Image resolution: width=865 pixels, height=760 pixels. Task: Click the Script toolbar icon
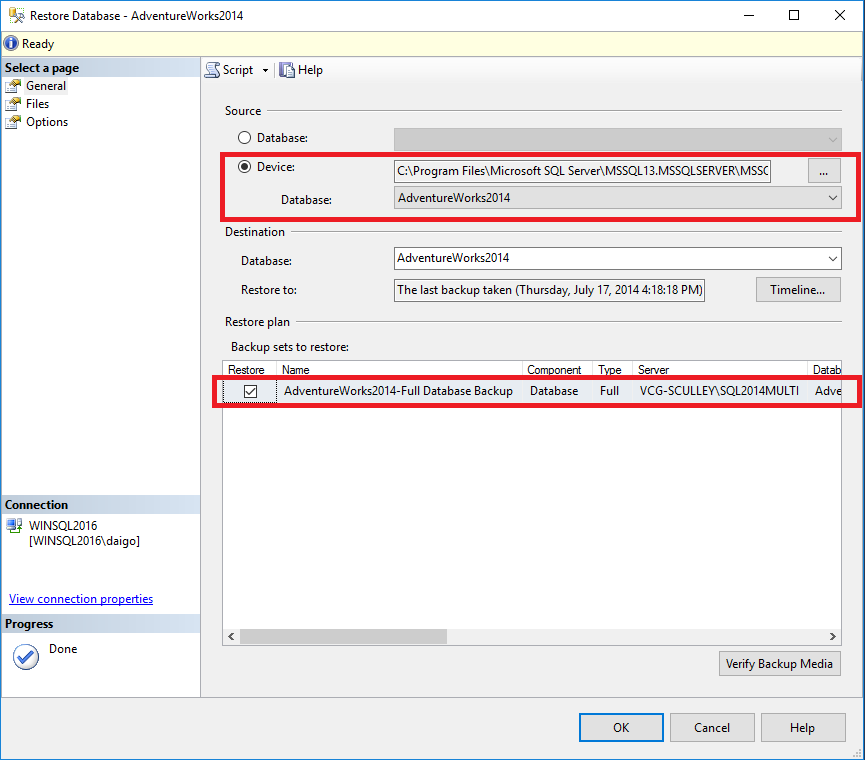click(212, 70)
